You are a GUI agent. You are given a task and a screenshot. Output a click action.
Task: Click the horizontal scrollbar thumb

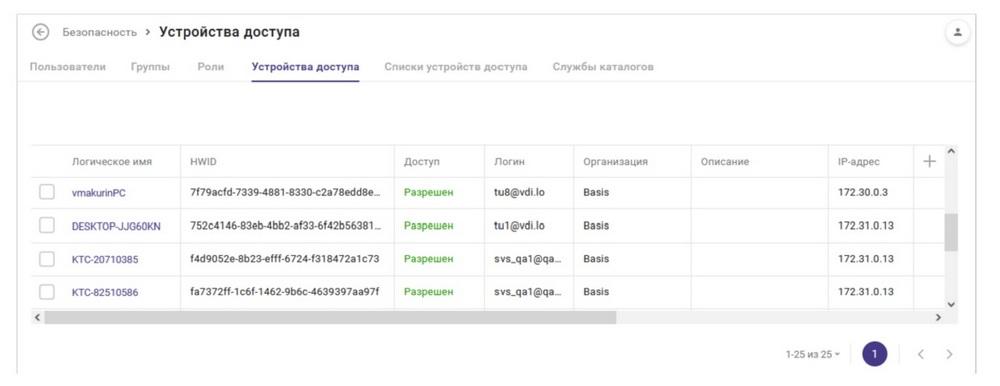coord(330,317)
